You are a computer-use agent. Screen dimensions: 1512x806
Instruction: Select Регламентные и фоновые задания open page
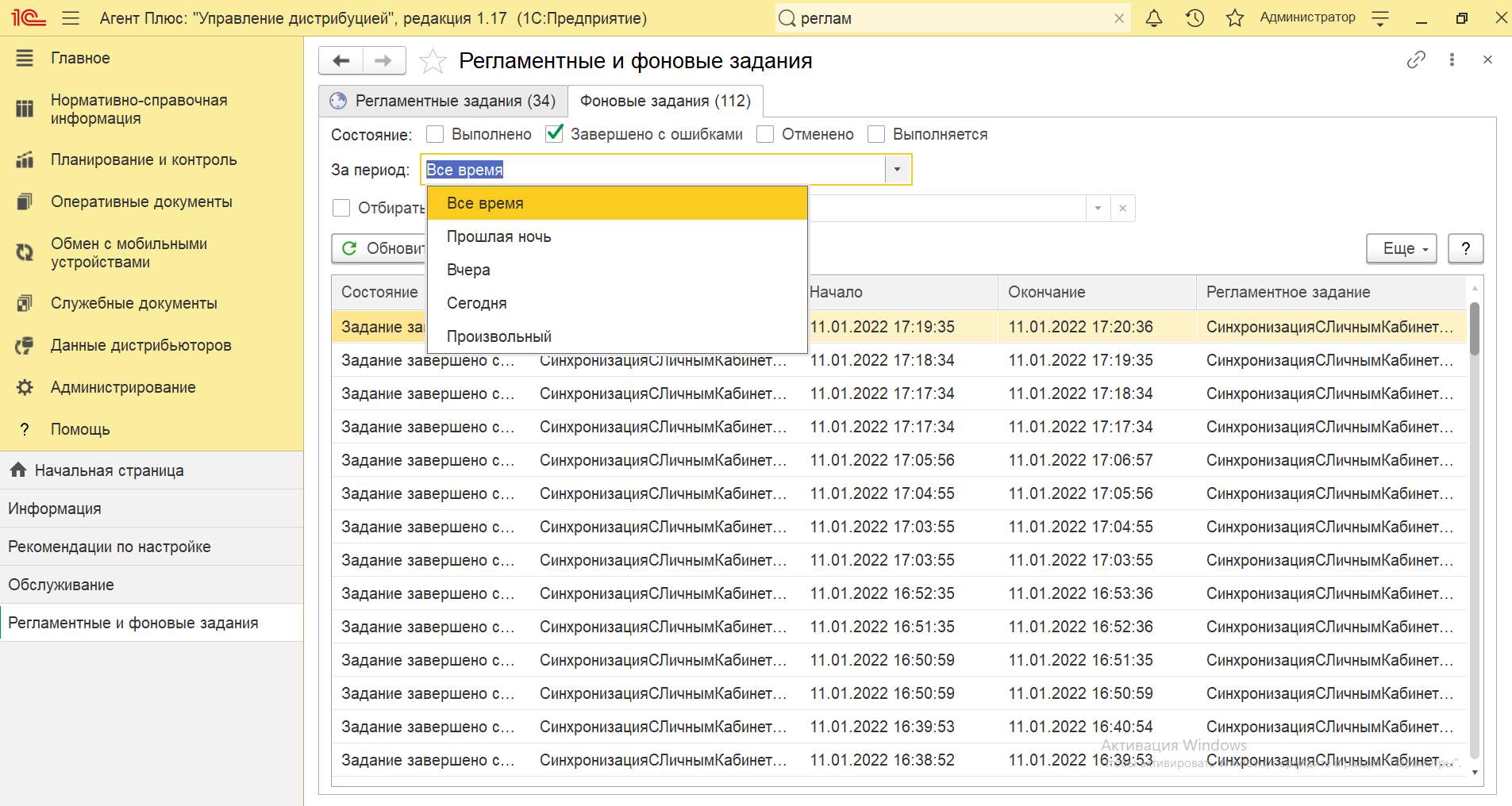click(152, 623)
